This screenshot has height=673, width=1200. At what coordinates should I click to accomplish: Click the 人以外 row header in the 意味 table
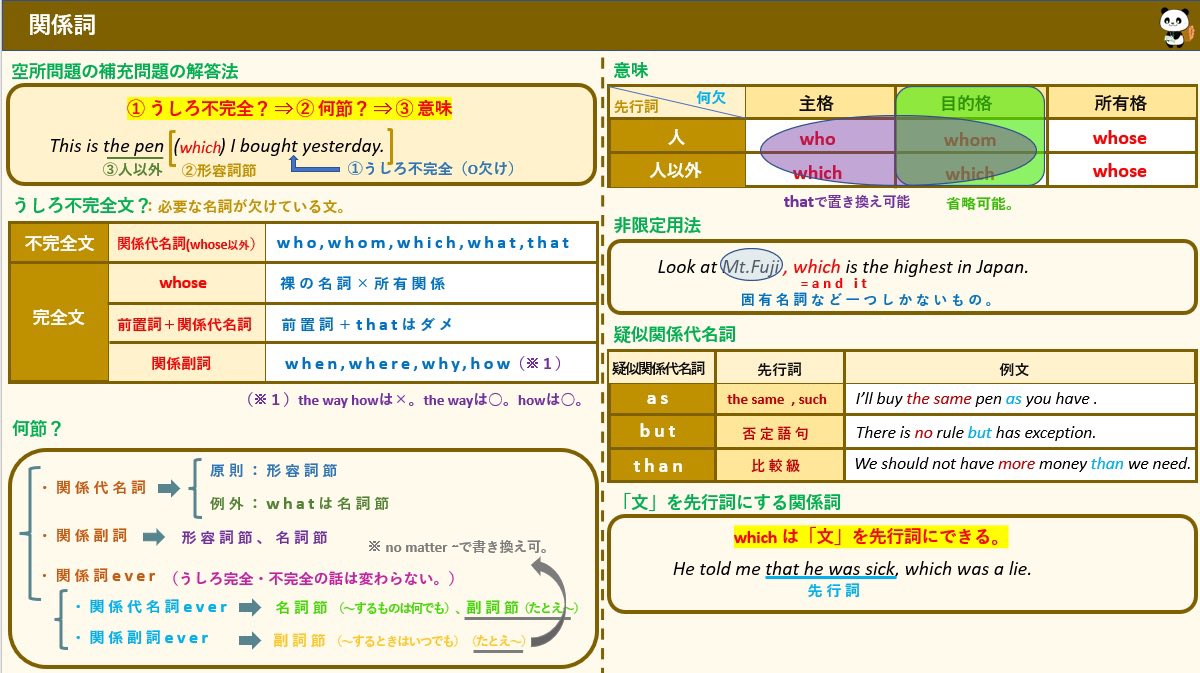tap(677, 170)
